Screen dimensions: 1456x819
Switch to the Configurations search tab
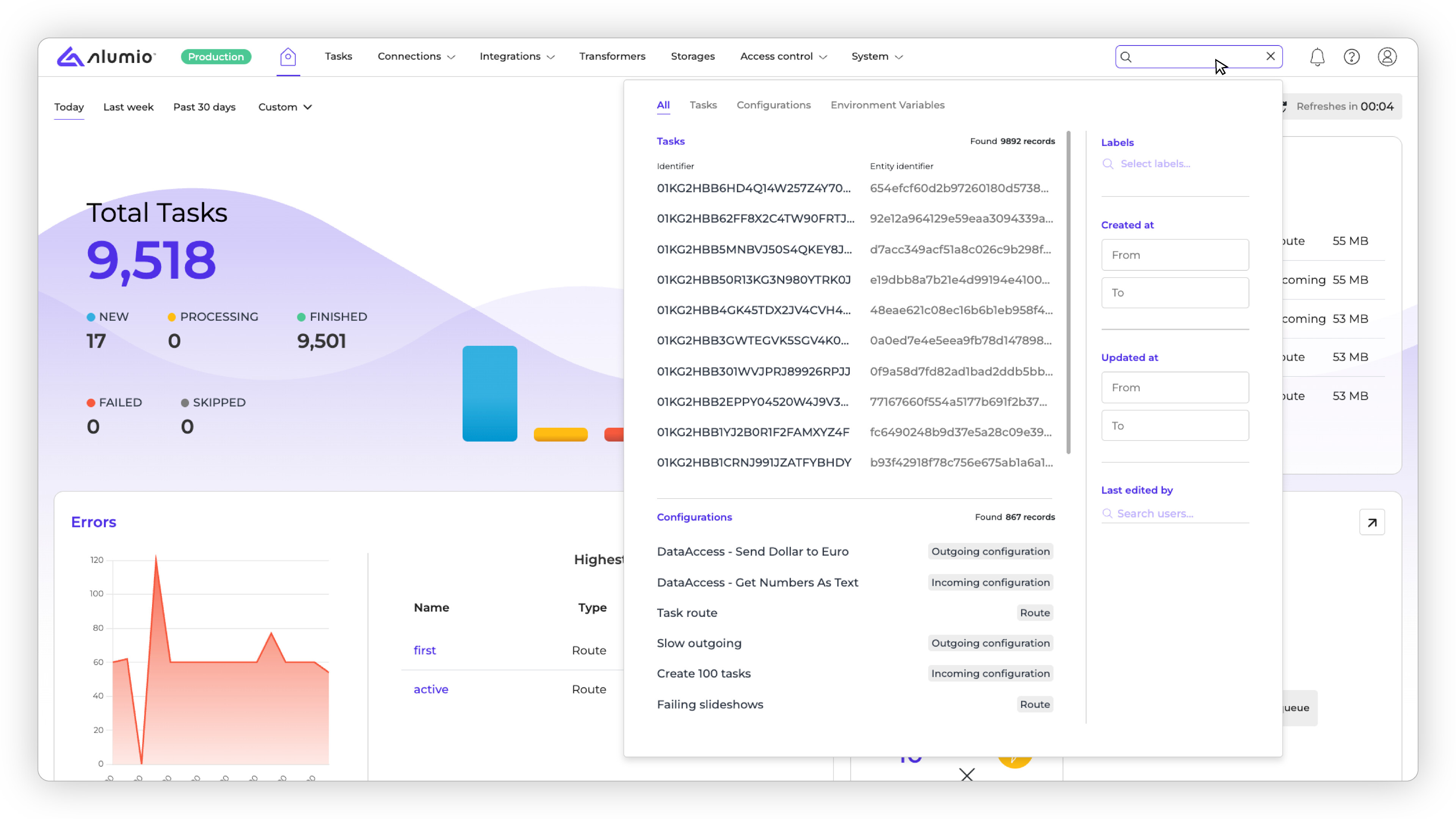tap(773, 105)
